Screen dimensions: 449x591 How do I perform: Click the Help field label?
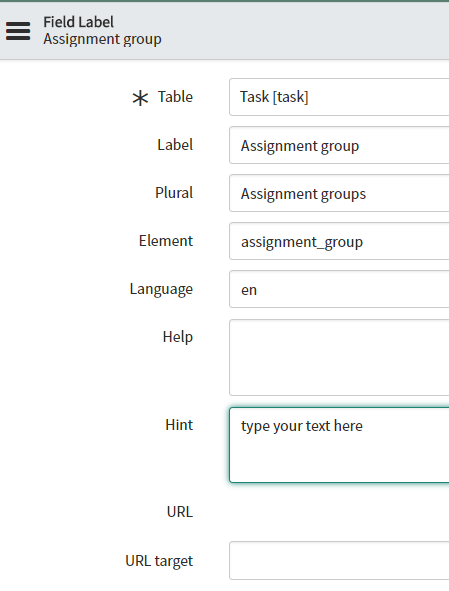(178, 337)
